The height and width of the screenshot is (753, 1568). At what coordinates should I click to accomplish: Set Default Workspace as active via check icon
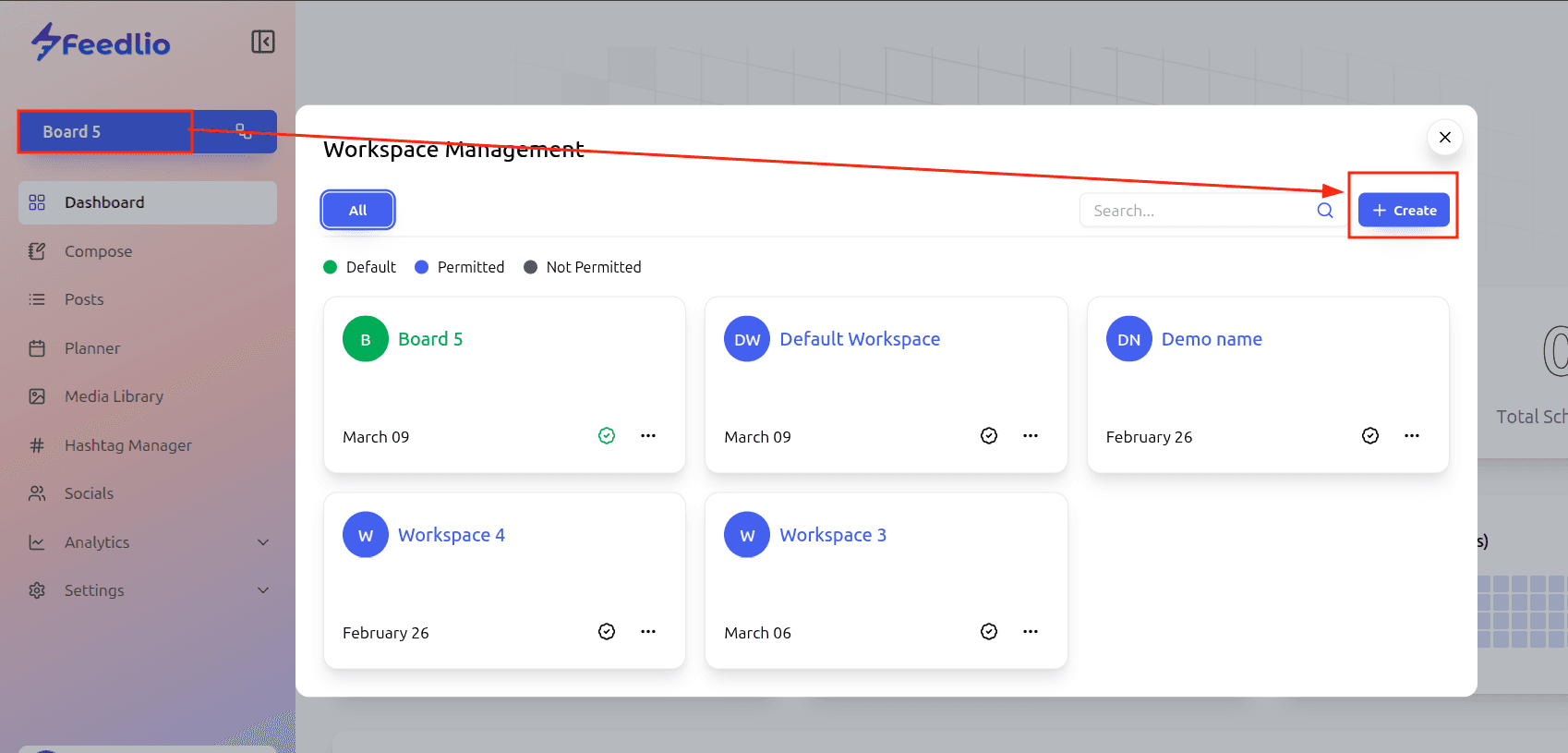tap(989, 436)
